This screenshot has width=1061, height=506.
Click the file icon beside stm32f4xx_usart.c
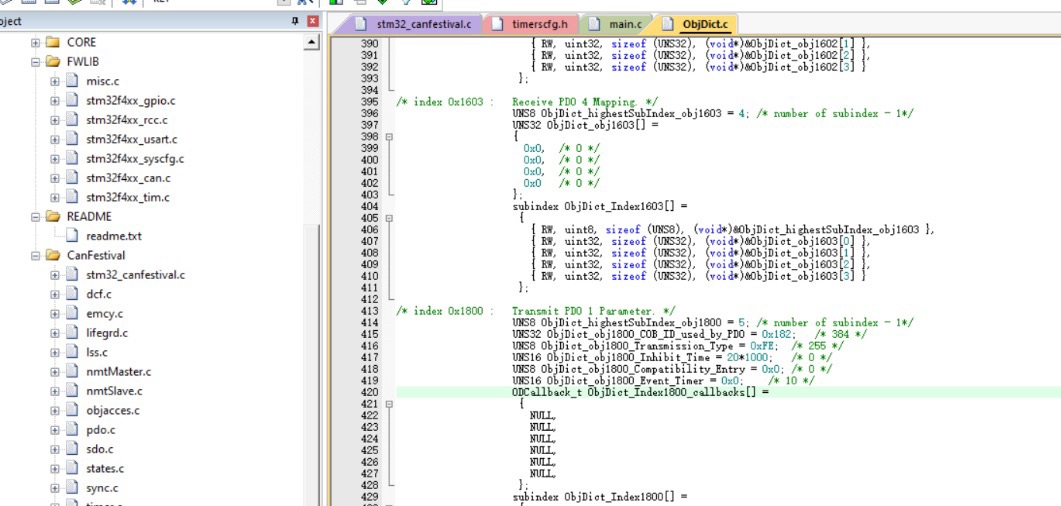72,139
